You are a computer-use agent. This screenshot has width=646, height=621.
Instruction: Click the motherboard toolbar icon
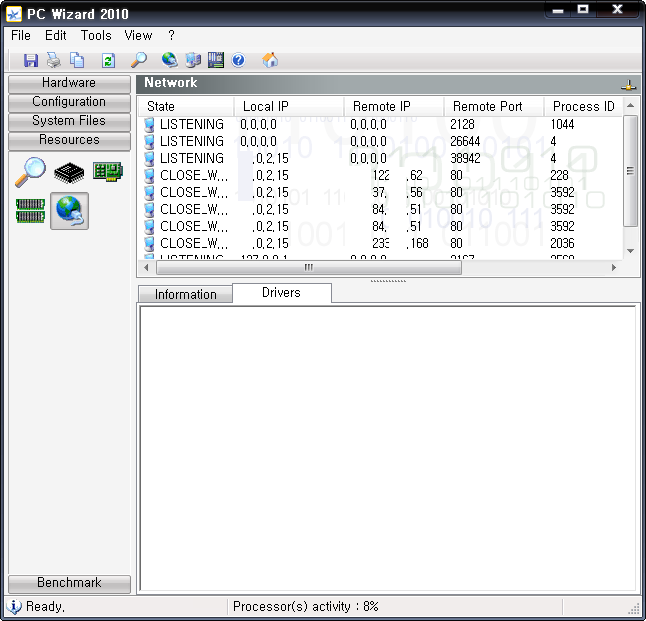point(216,60)
